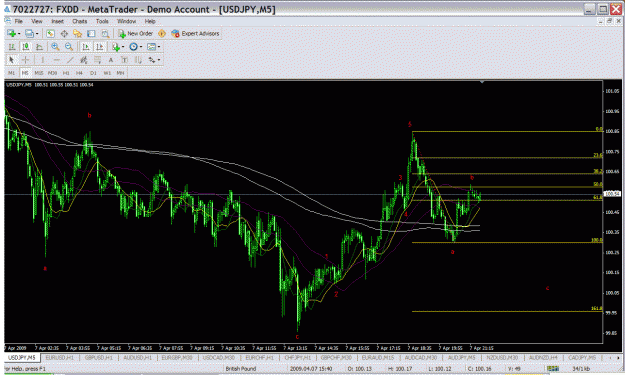The height and width of the screenshot is (375, 625).
Task: Open the File menu
Action: tap(18, 21)
